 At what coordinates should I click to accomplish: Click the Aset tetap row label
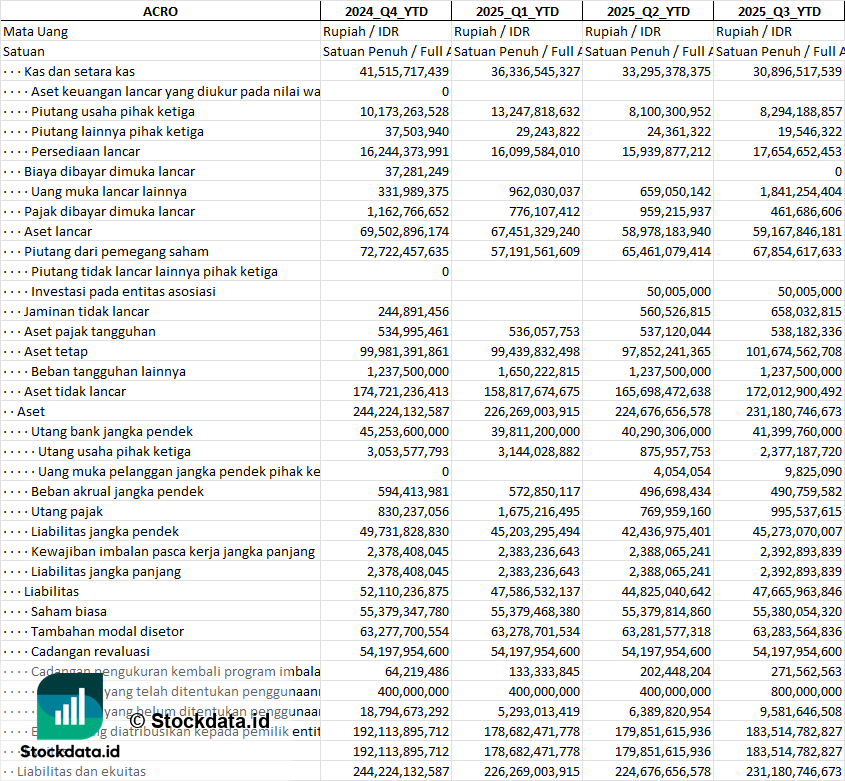(x=56, y=351)
